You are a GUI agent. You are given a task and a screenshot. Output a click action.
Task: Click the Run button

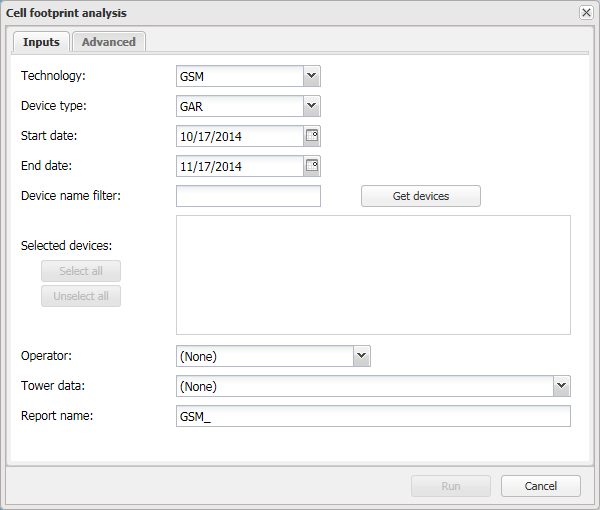(x=450, y=486)
